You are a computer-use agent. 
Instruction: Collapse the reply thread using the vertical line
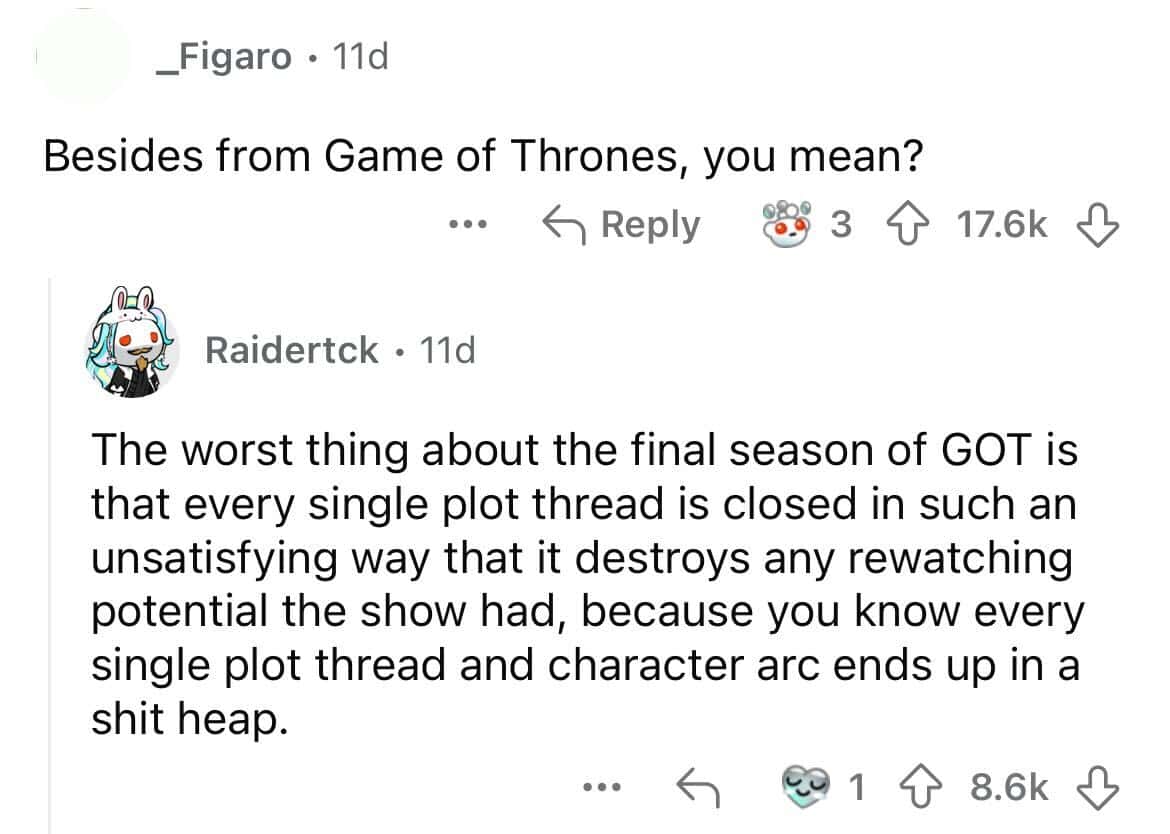click(52, 550)
